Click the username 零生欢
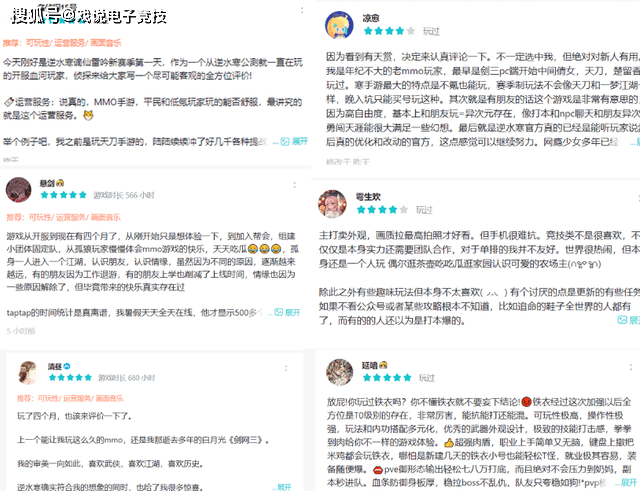Image resolution: width=640 pixels, height=491 pixels. (x=368, y=197)
